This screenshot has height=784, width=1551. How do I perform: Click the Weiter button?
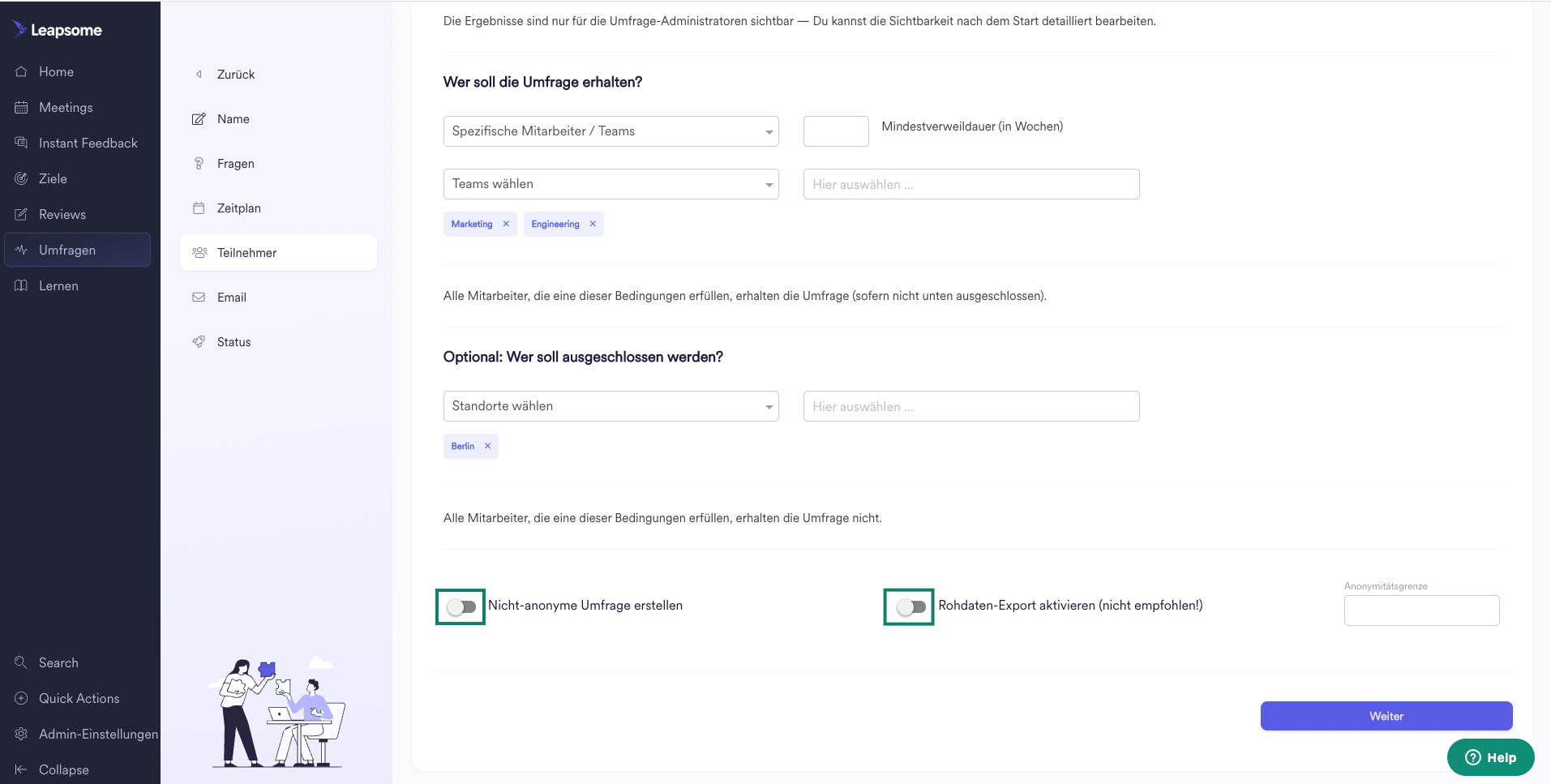(x=1386, y=716)
